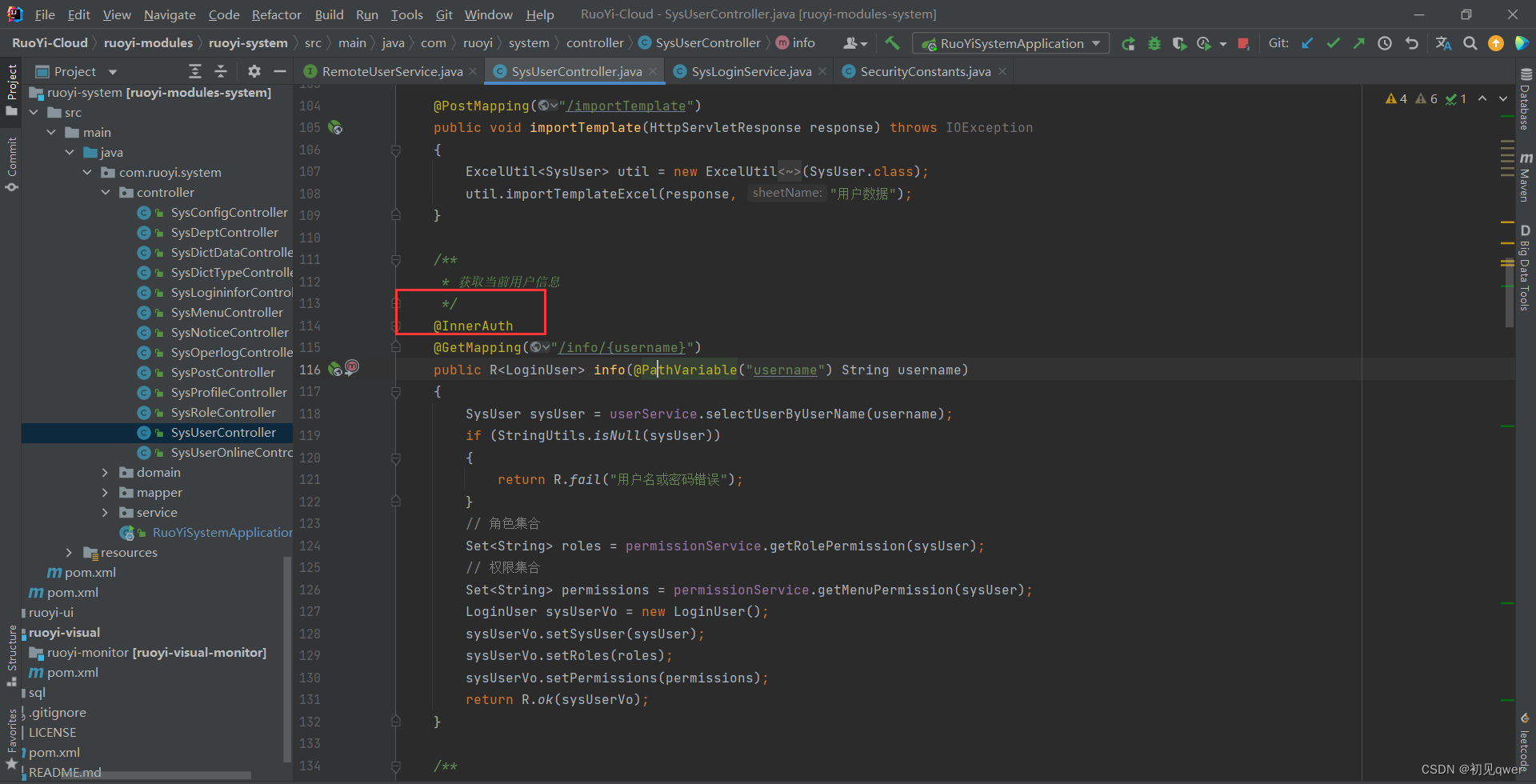Screen dimensions: 1536x784
Task: Collapse the main folder
Action: point(52,133)
